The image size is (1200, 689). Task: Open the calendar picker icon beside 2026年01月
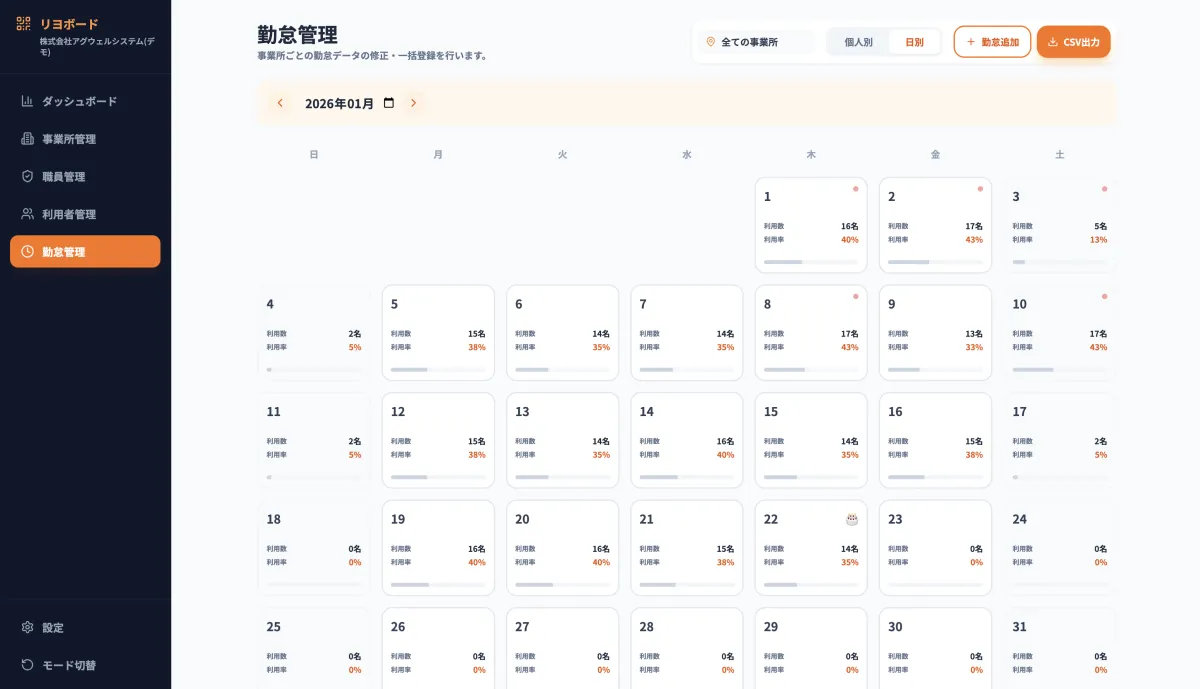pos(389,103)
